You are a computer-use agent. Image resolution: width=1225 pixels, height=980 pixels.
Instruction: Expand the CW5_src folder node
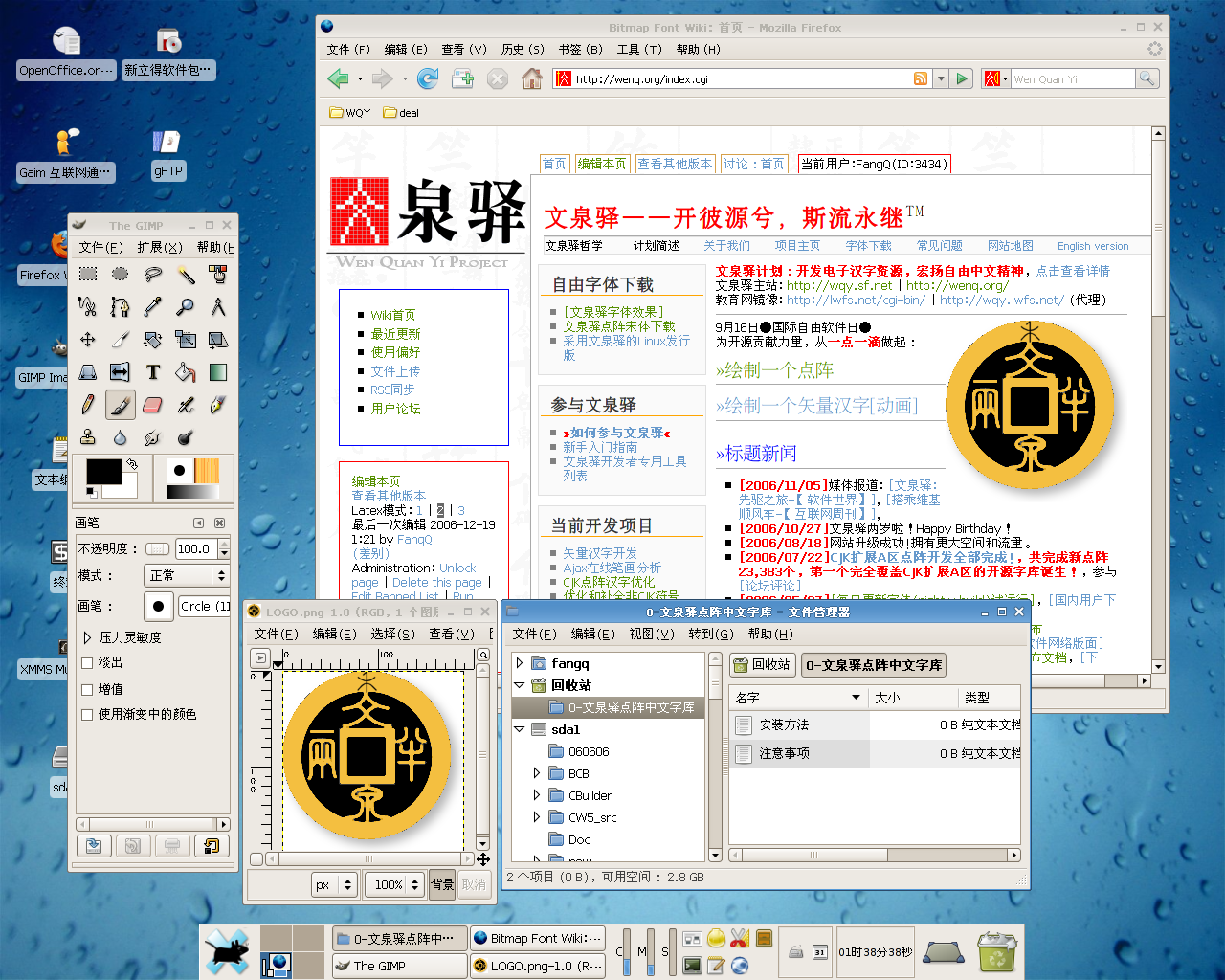[536, 817]
